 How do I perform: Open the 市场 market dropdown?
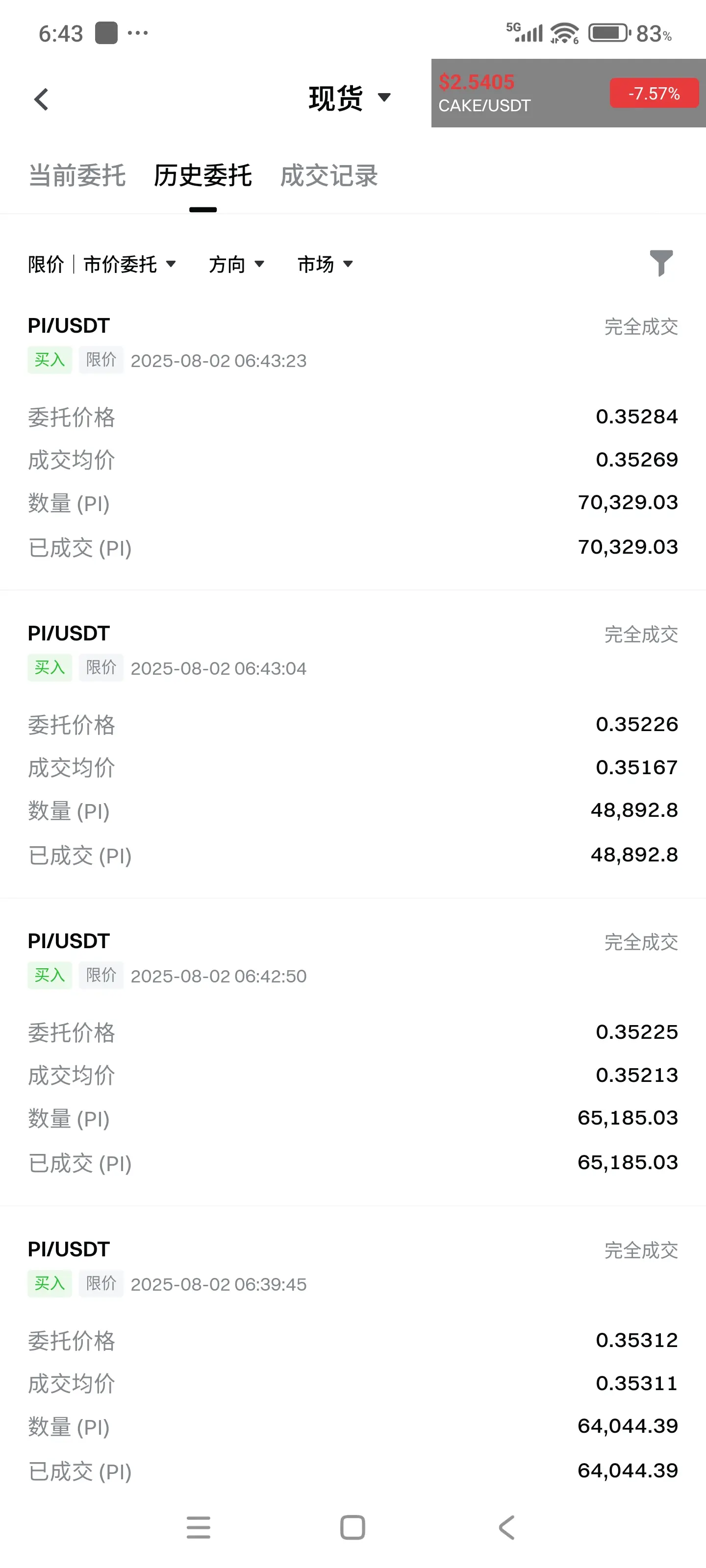(x=325, y=264)
